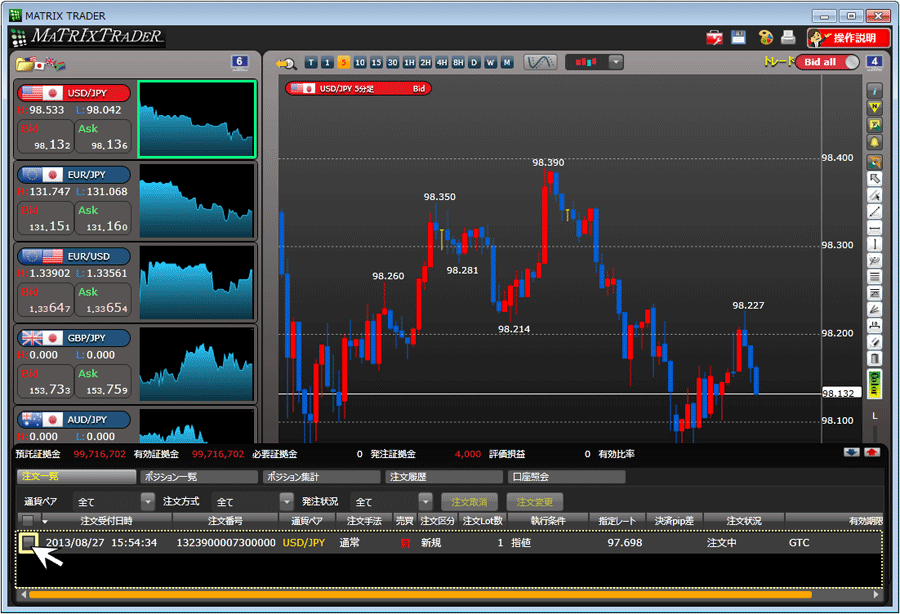The height and width of the screenshot is (614, 900).
Task: Switch chart to the weekly 'W' timeframe
Action: [x=490, y=63]
